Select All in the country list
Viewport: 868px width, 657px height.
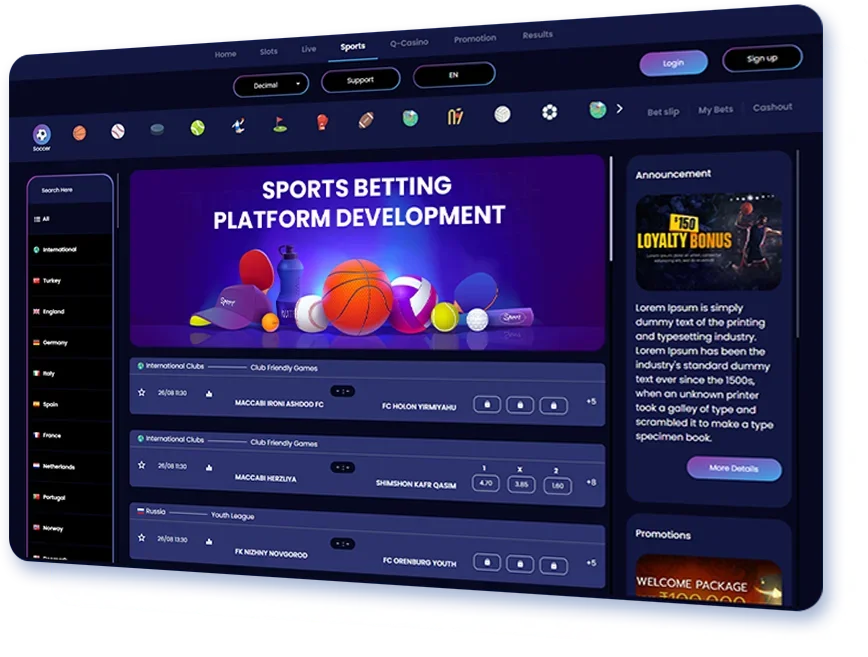click(x=70, y=219)
